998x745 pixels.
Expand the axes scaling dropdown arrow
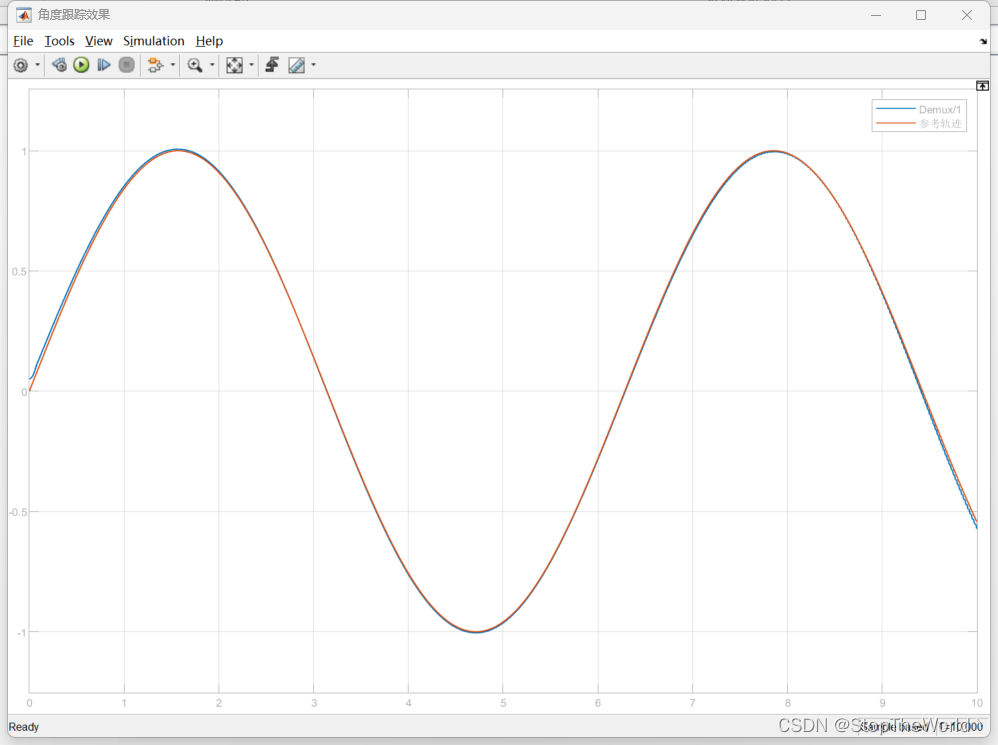tap(251, 65)
